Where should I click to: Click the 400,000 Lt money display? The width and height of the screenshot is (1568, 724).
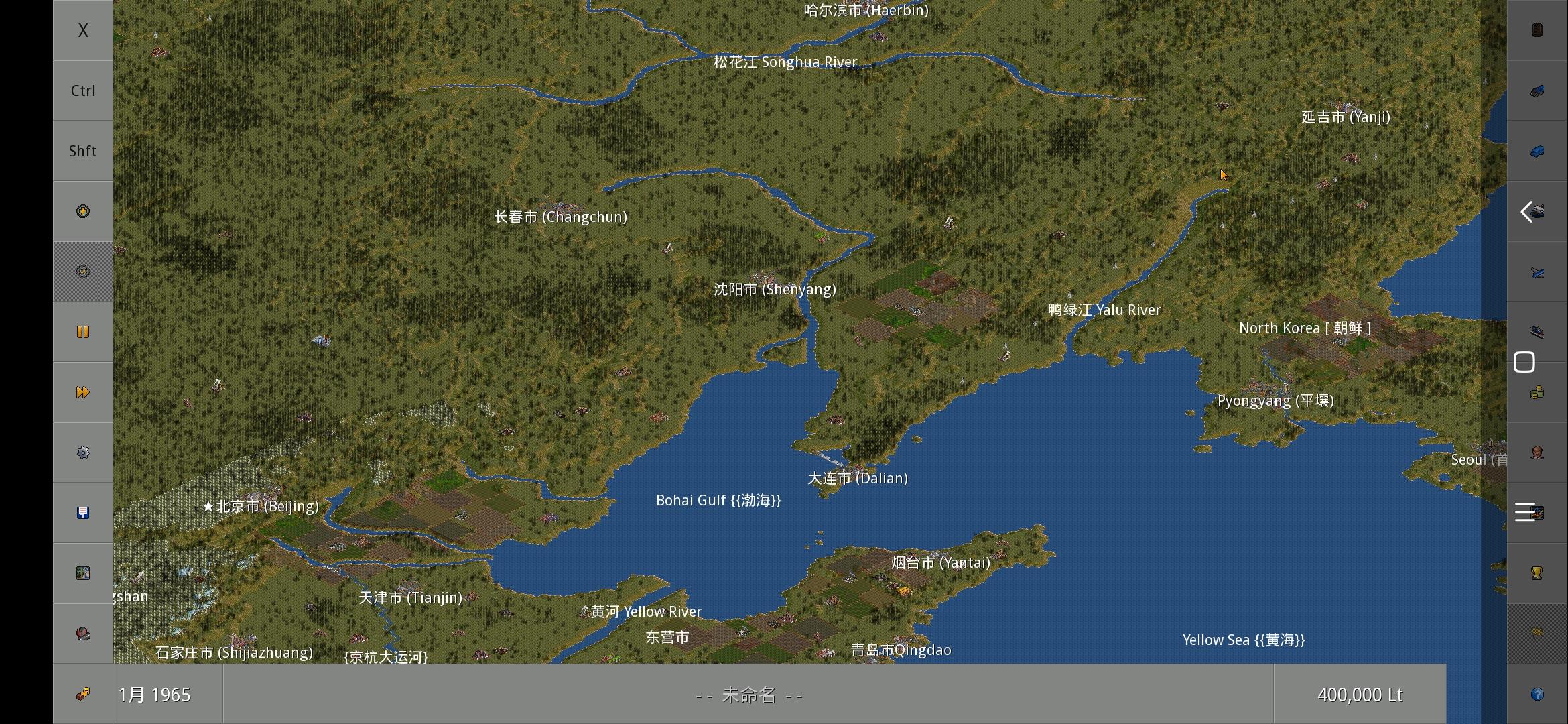pyautogui.click(x=1360, y=695)
